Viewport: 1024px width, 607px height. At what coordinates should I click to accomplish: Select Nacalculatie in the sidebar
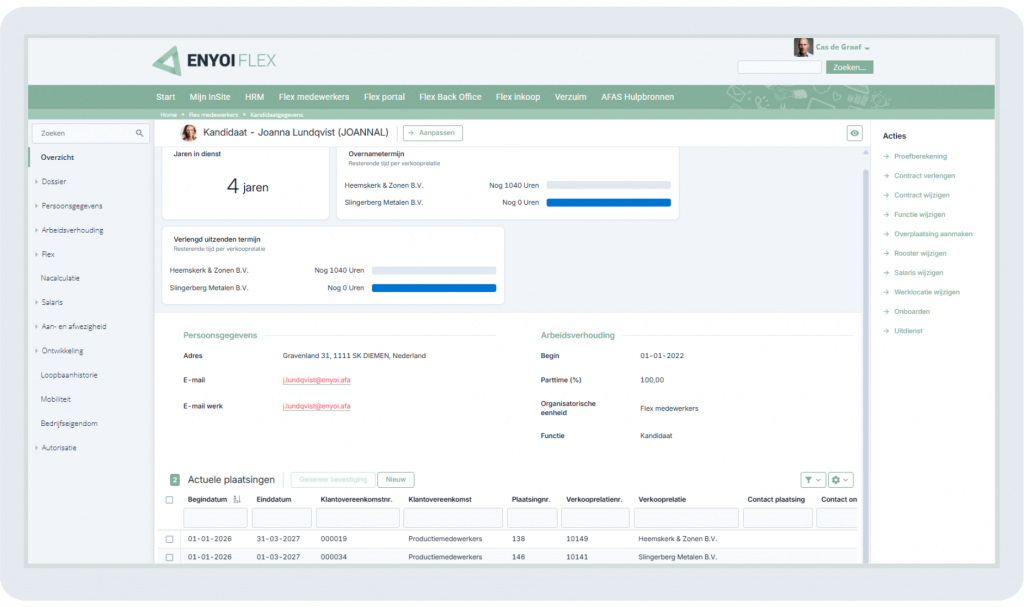(x=60, y=278)
